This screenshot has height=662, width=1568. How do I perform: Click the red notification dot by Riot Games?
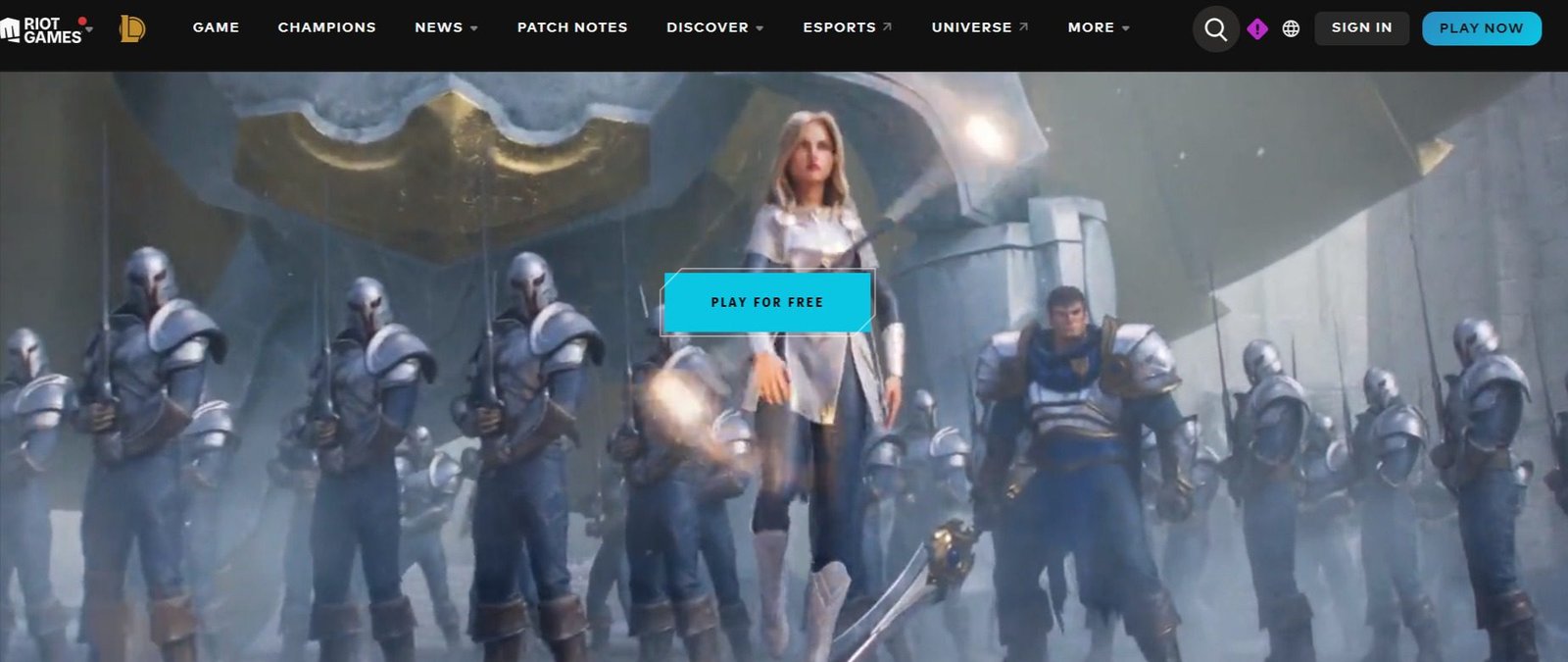[82, 21]
